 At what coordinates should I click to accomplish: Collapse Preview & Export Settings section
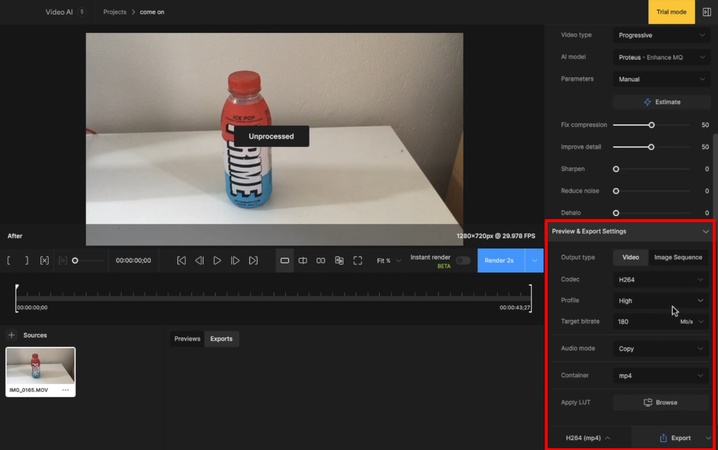tap(706, 232)
